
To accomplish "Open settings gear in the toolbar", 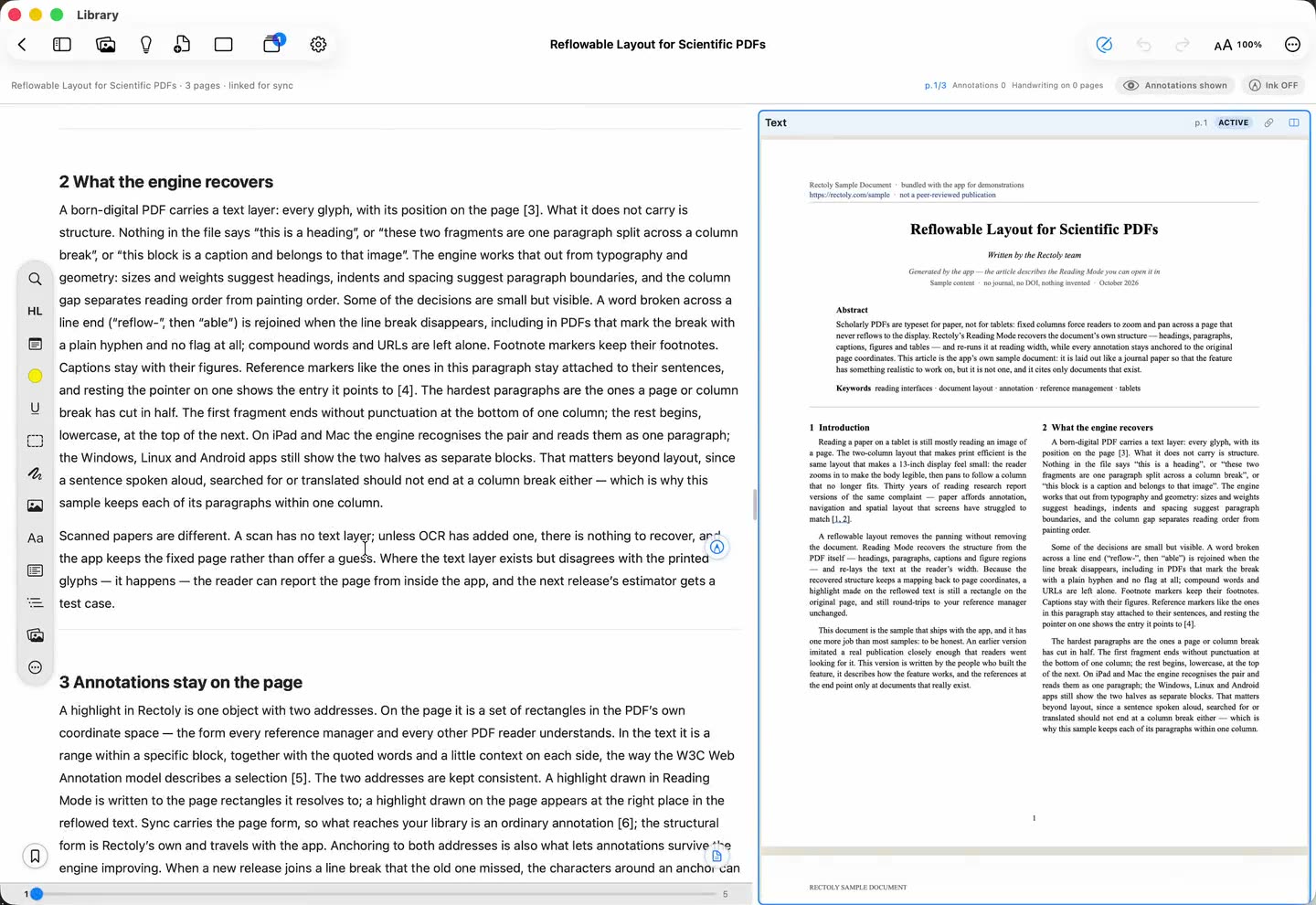I will click(x=318, y=44).
